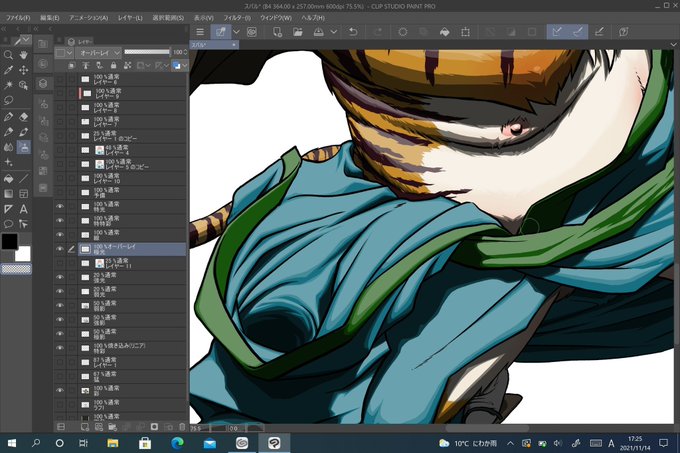Toggle Snap to Grid

(x=599, y=32)
